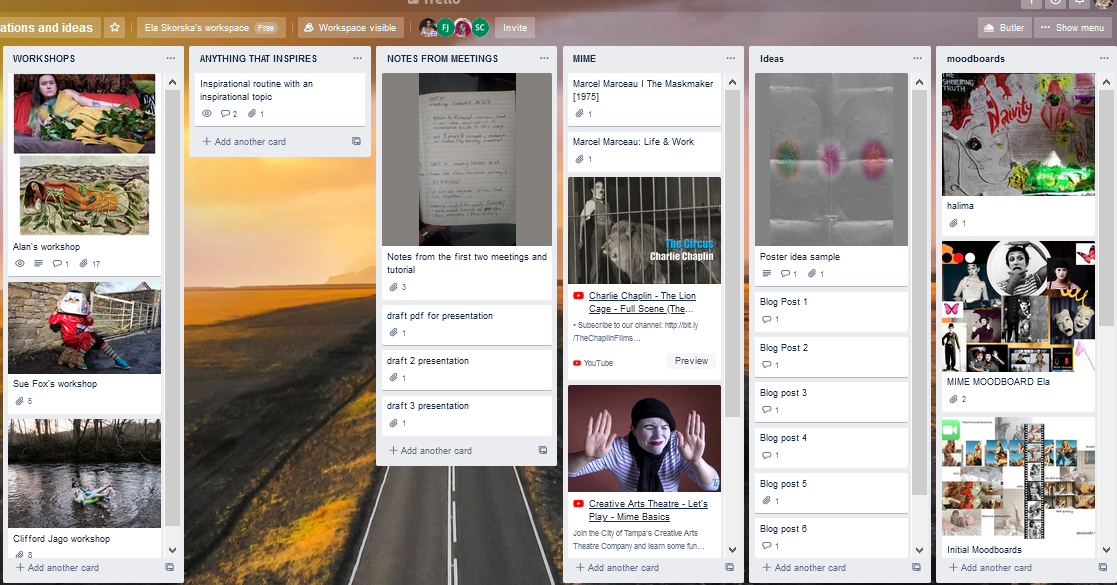Open the Show menu sidebar
This screenshot has height=585, width=1117.
pyautogui.click(x=1072, y=28)
